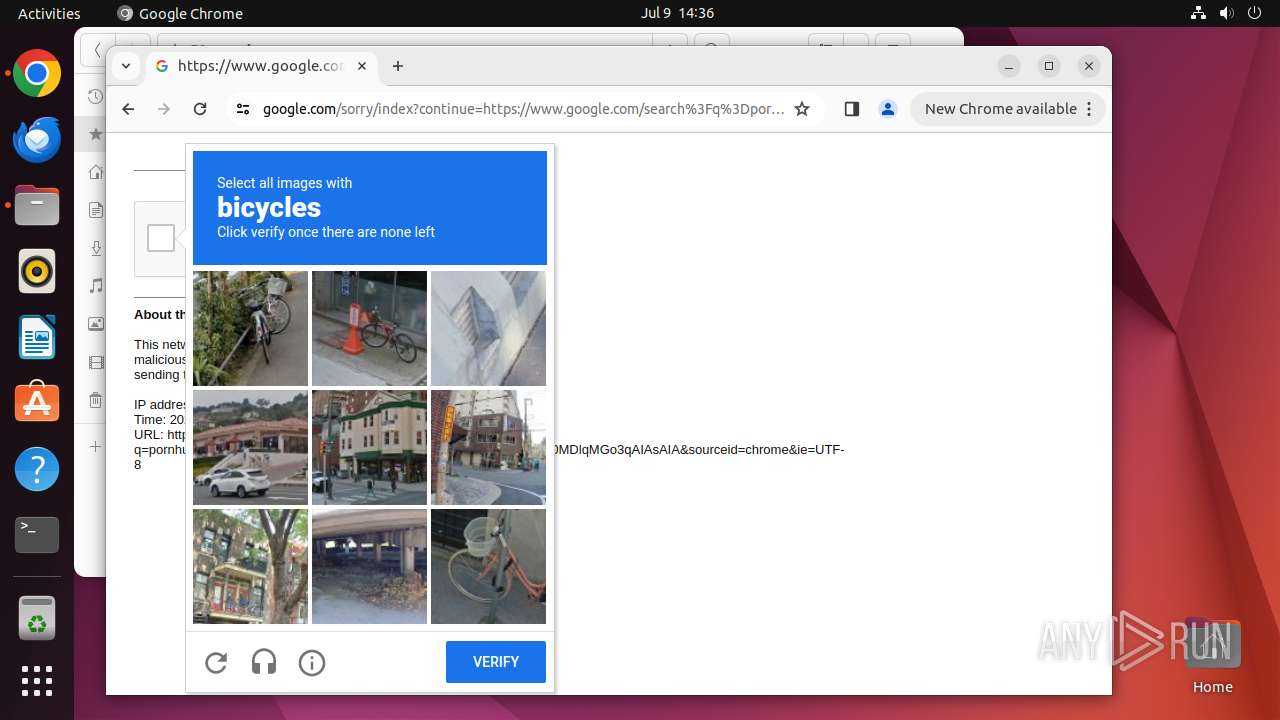Open Chrome three-dot menu
The image size is (1280, 720).
(1089, 109)
